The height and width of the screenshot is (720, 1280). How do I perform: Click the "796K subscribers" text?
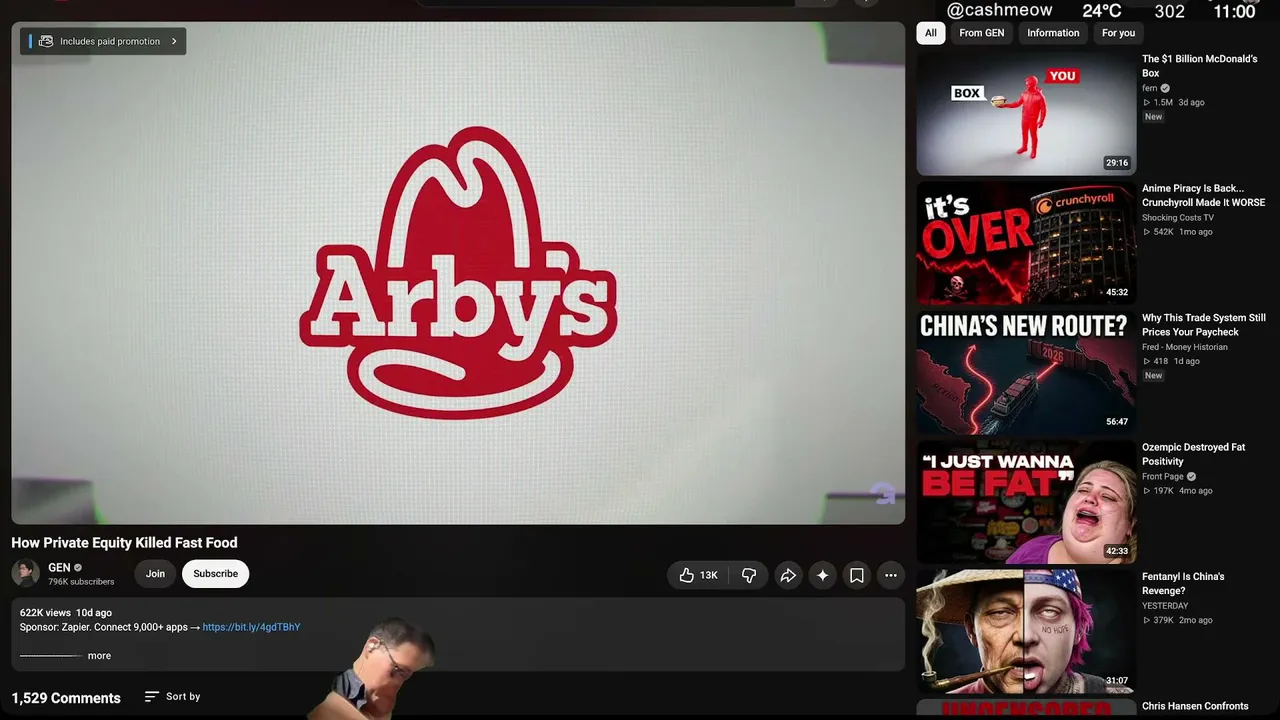click(x=81, y=582)
